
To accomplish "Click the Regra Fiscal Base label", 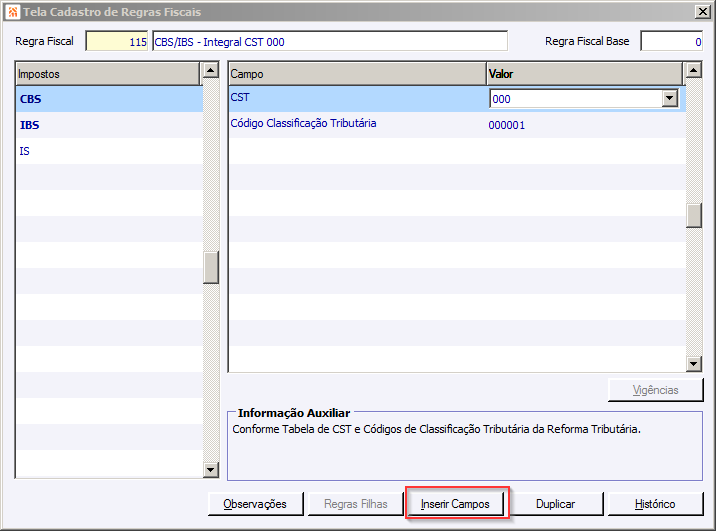I will pos(587,41).
